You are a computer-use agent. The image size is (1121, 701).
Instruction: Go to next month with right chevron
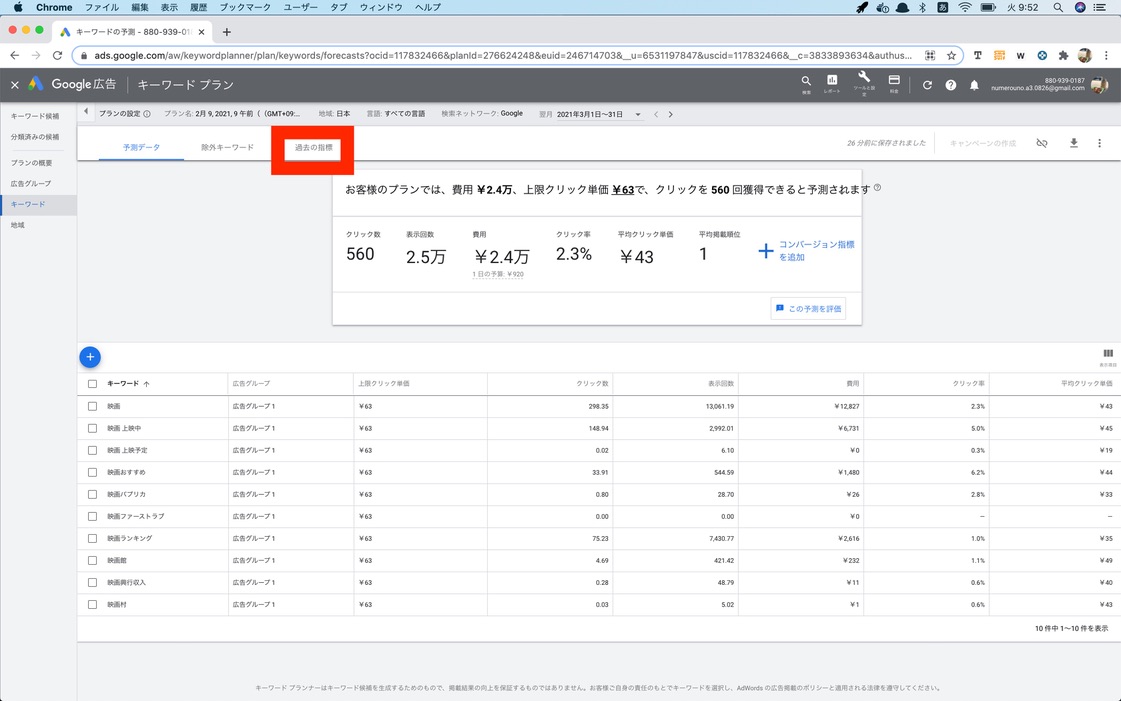click(671, 114)
